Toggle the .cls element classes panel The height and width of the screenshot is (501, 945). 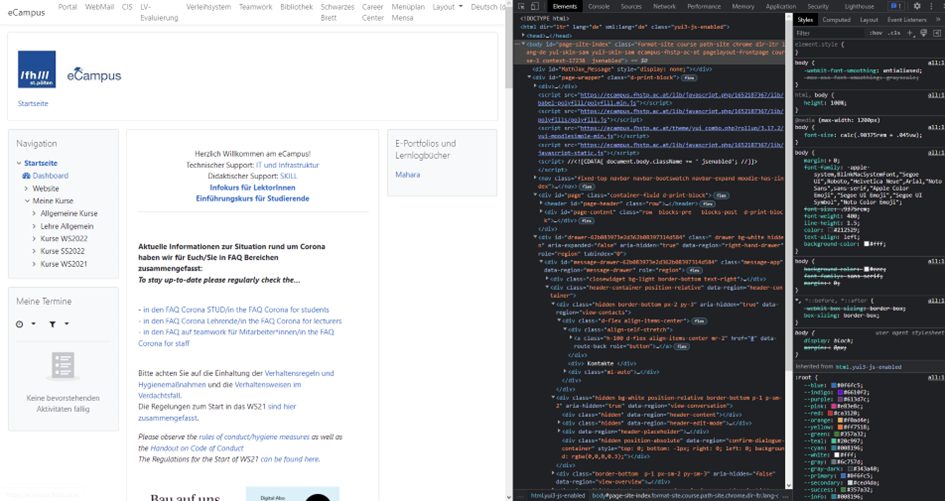point(894,33)
